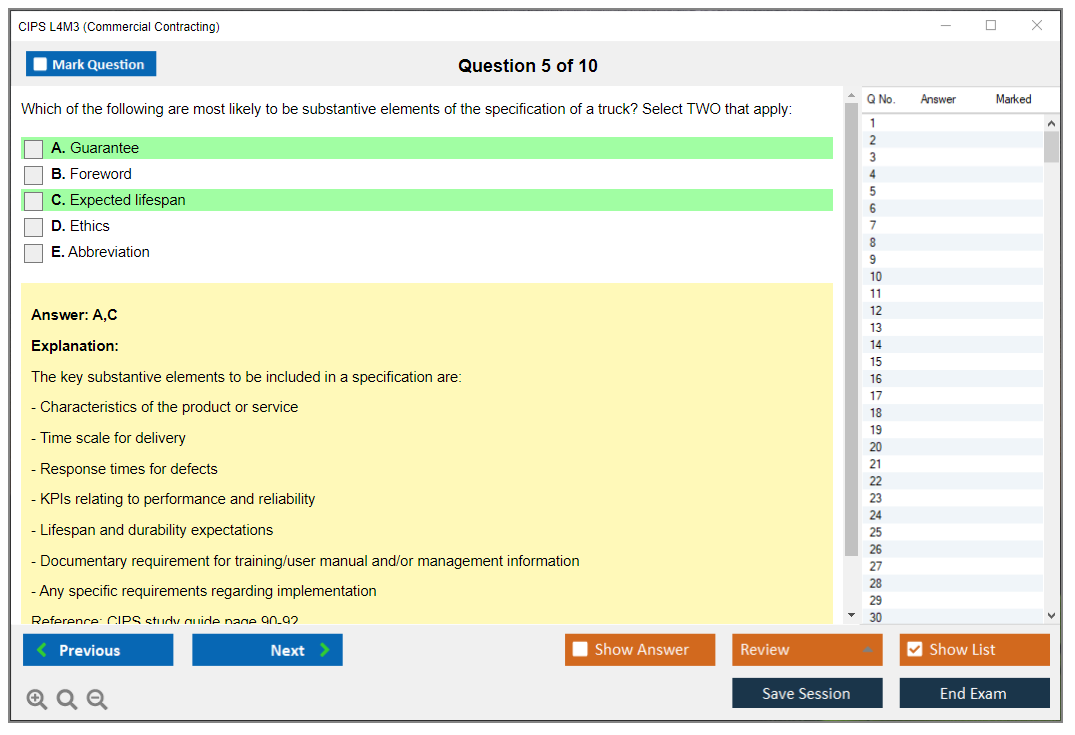Check option D. Ethics
Viewport: 1075px width, 735px height.
pyautogui.click(x=34, y=227)
